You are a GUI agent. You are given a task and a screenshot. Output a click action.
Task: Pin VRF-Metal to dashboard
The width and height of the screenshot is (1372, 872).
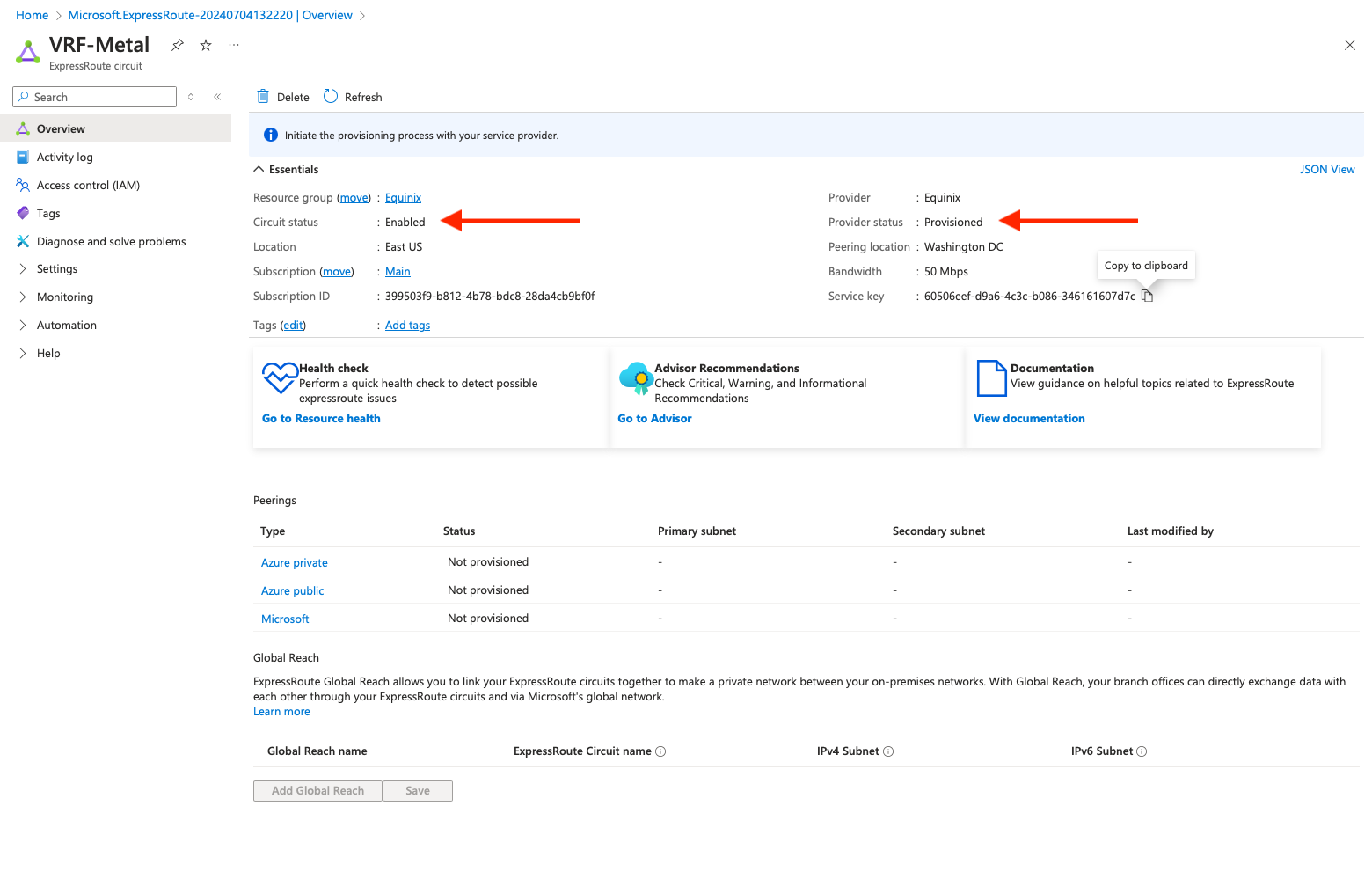click(178, 45)
